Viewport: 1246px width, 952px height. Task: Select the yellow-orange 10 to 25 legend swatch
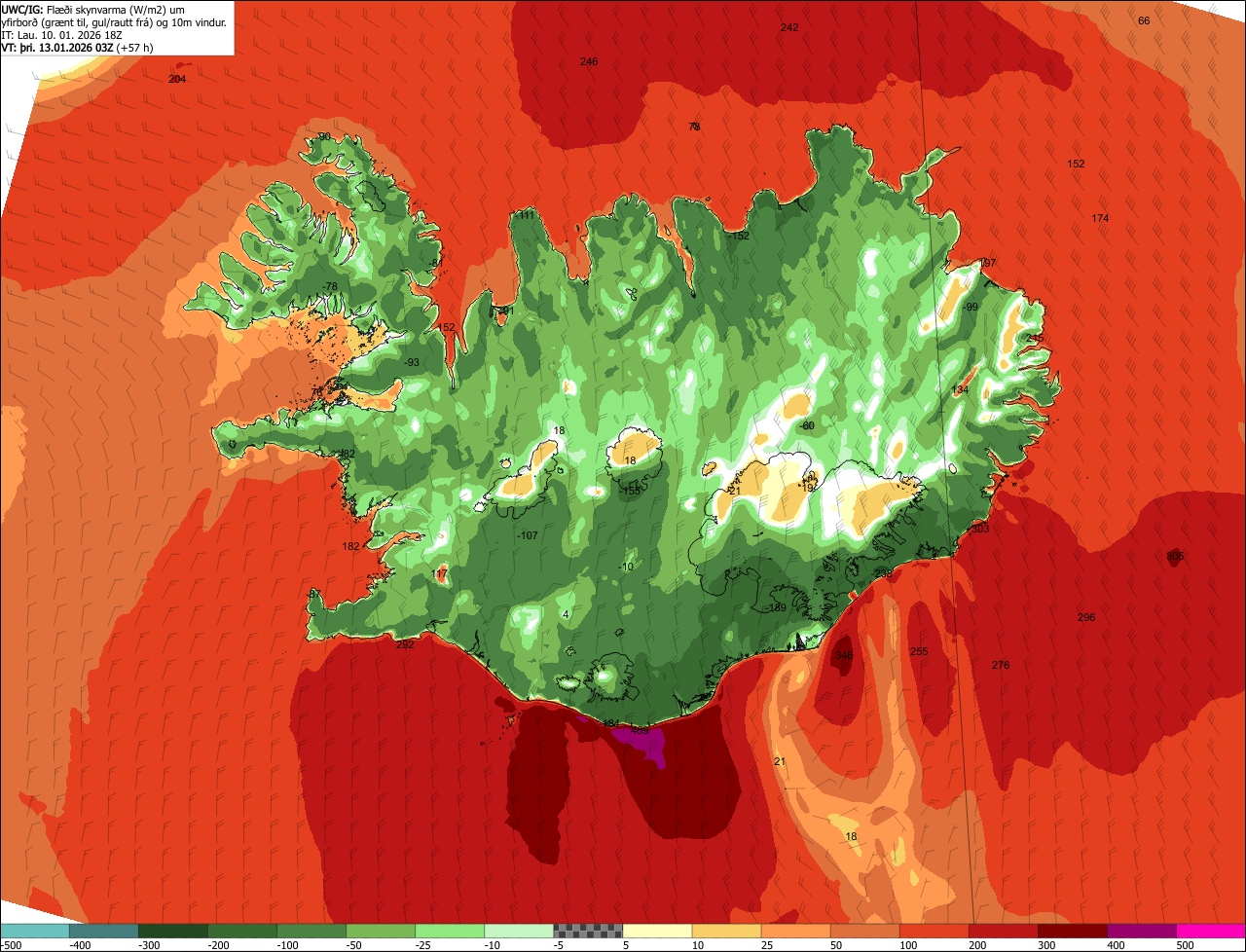[x=725, y=931]
